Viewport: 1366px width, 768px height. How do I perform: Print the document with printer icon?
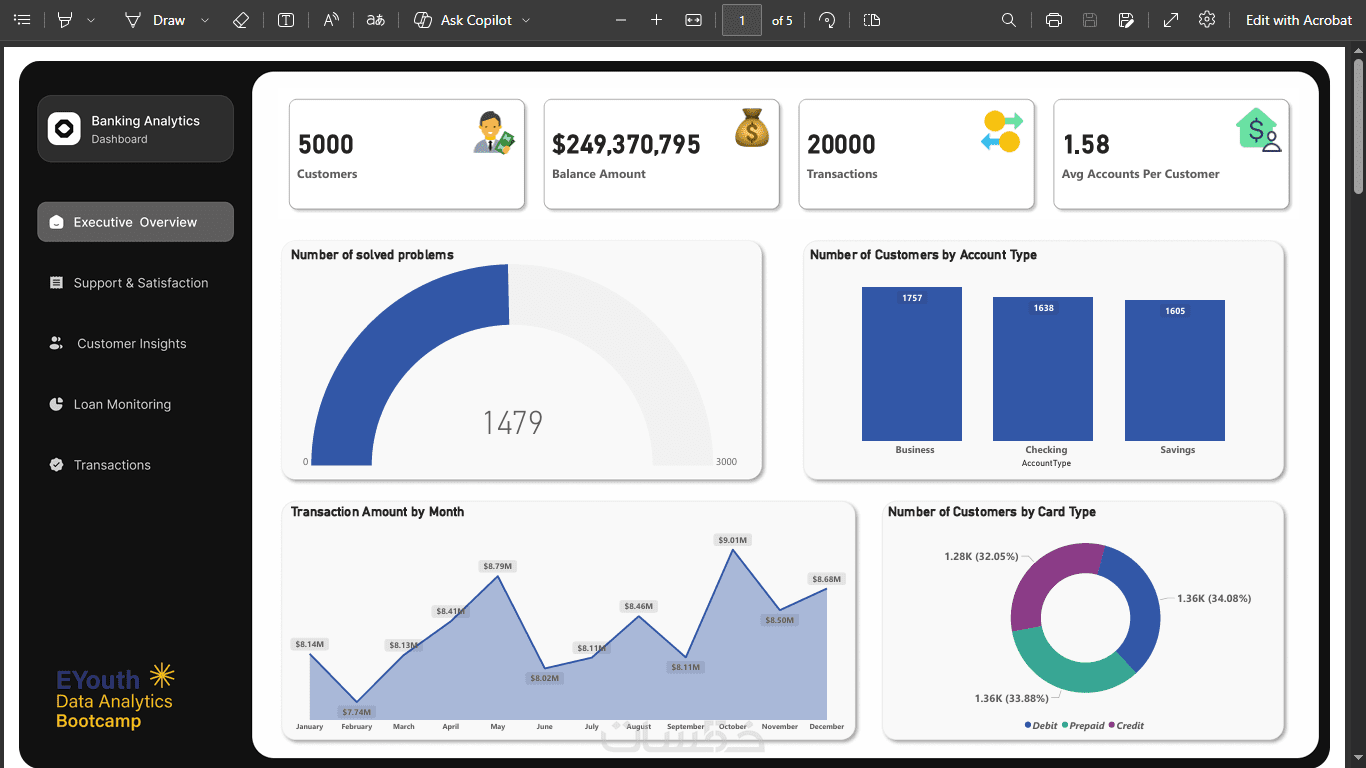[1053, 20]
